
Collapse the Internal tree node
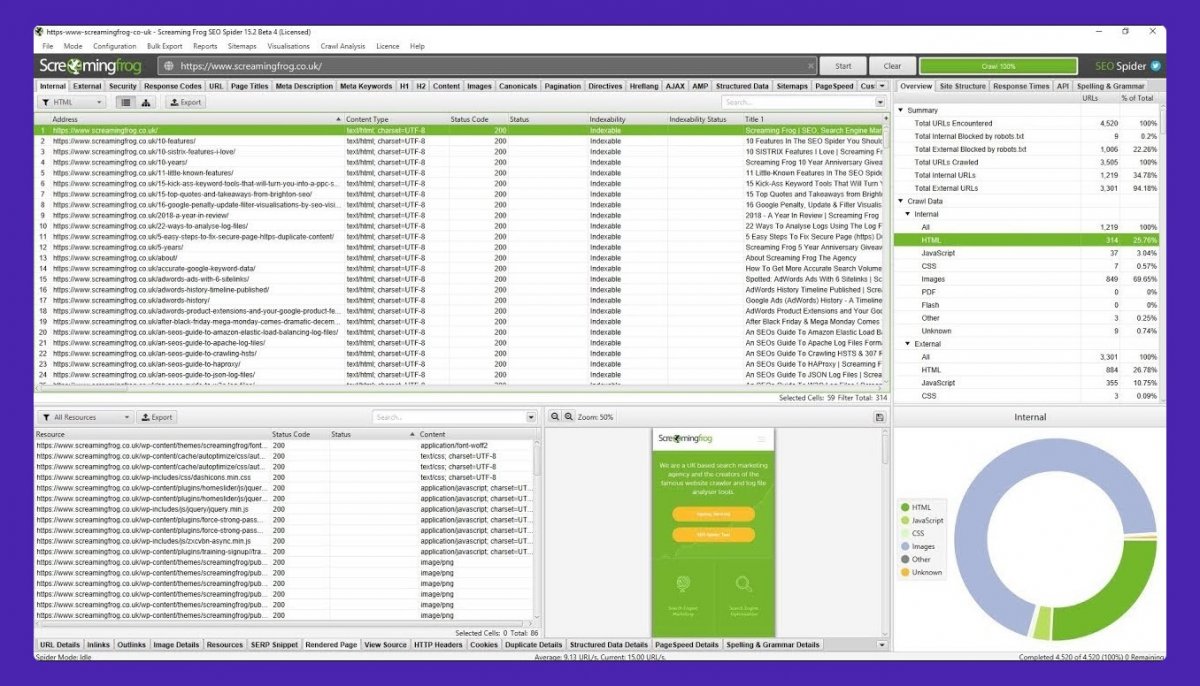tap(908, 214)
